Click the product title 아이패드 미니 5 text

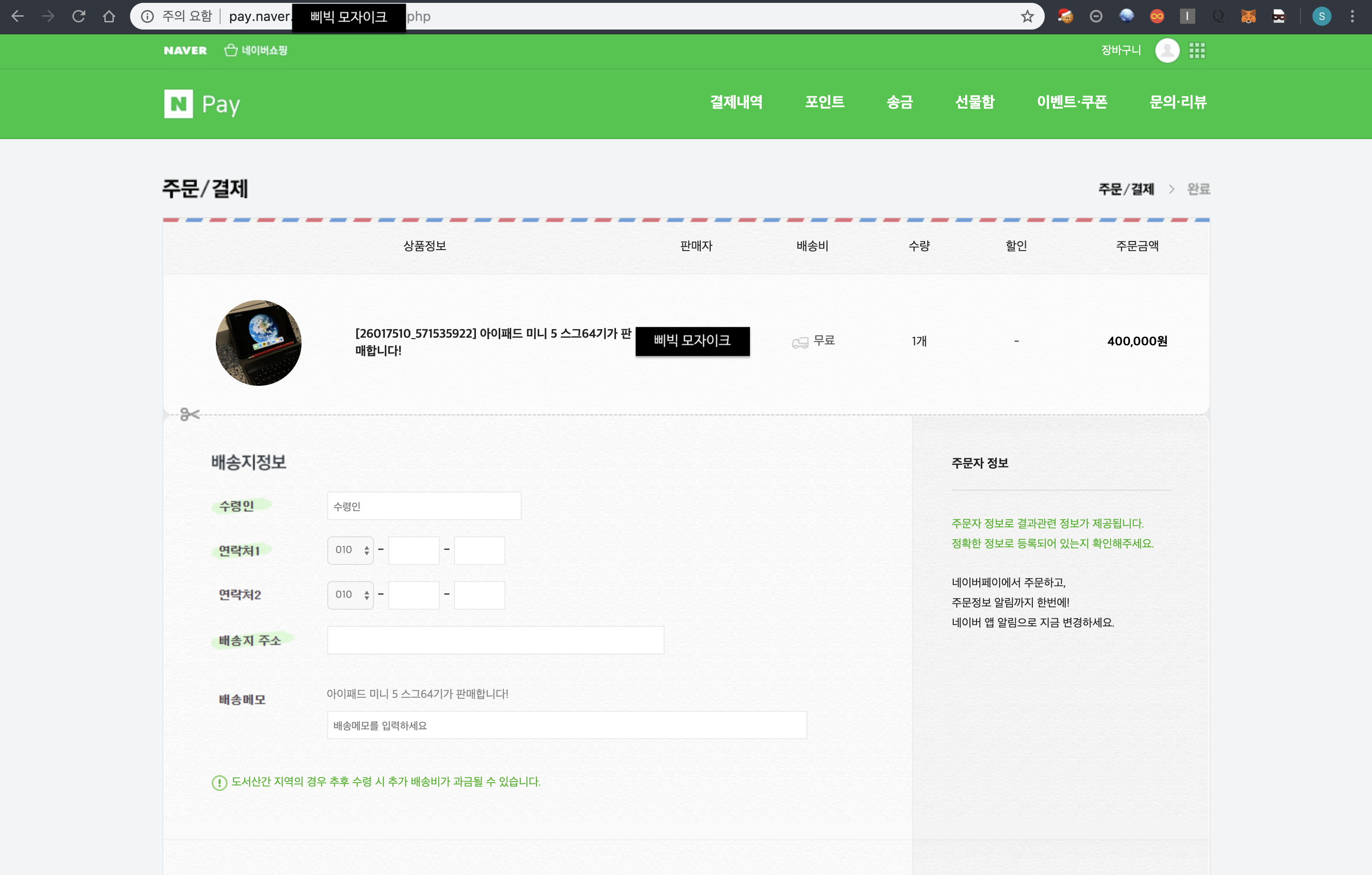[x=493, y=342]
